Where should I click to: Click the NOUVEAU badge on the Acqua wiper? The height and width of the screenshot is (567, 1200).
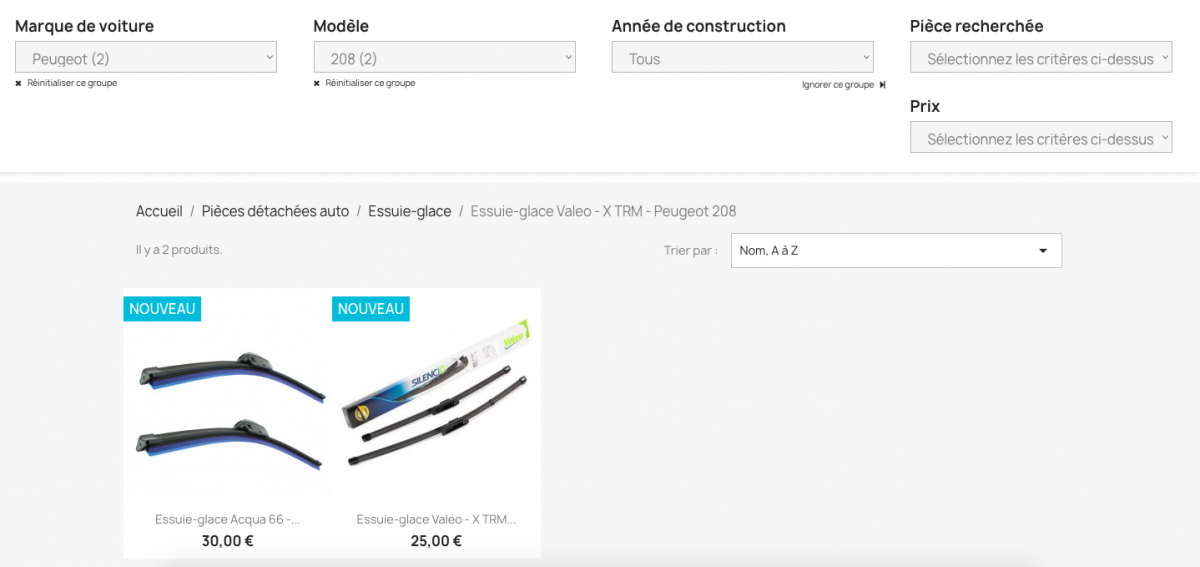(162, 309)
